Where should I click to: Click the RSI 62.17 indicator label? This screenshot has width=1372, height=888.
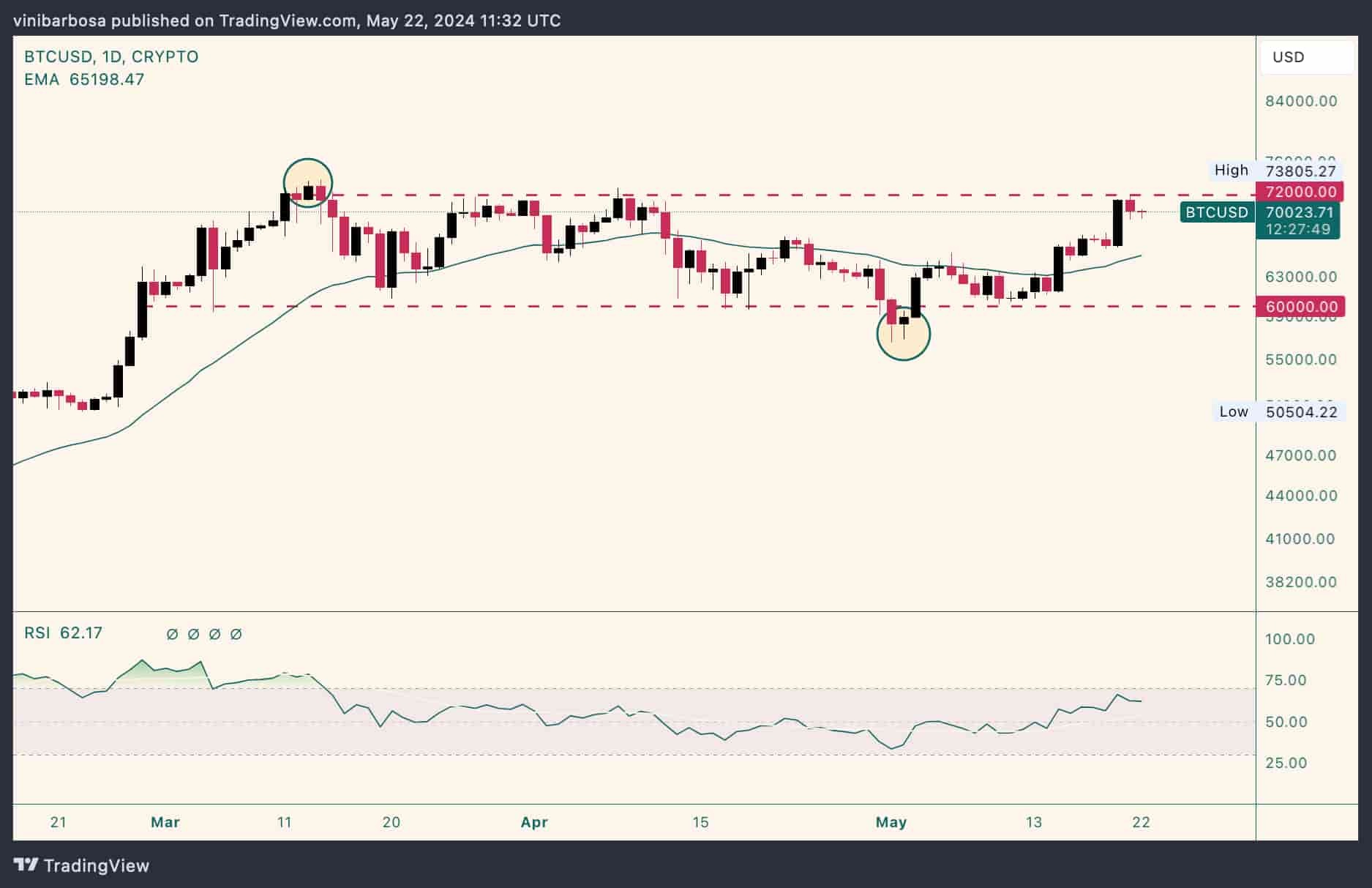pos(63,633)
